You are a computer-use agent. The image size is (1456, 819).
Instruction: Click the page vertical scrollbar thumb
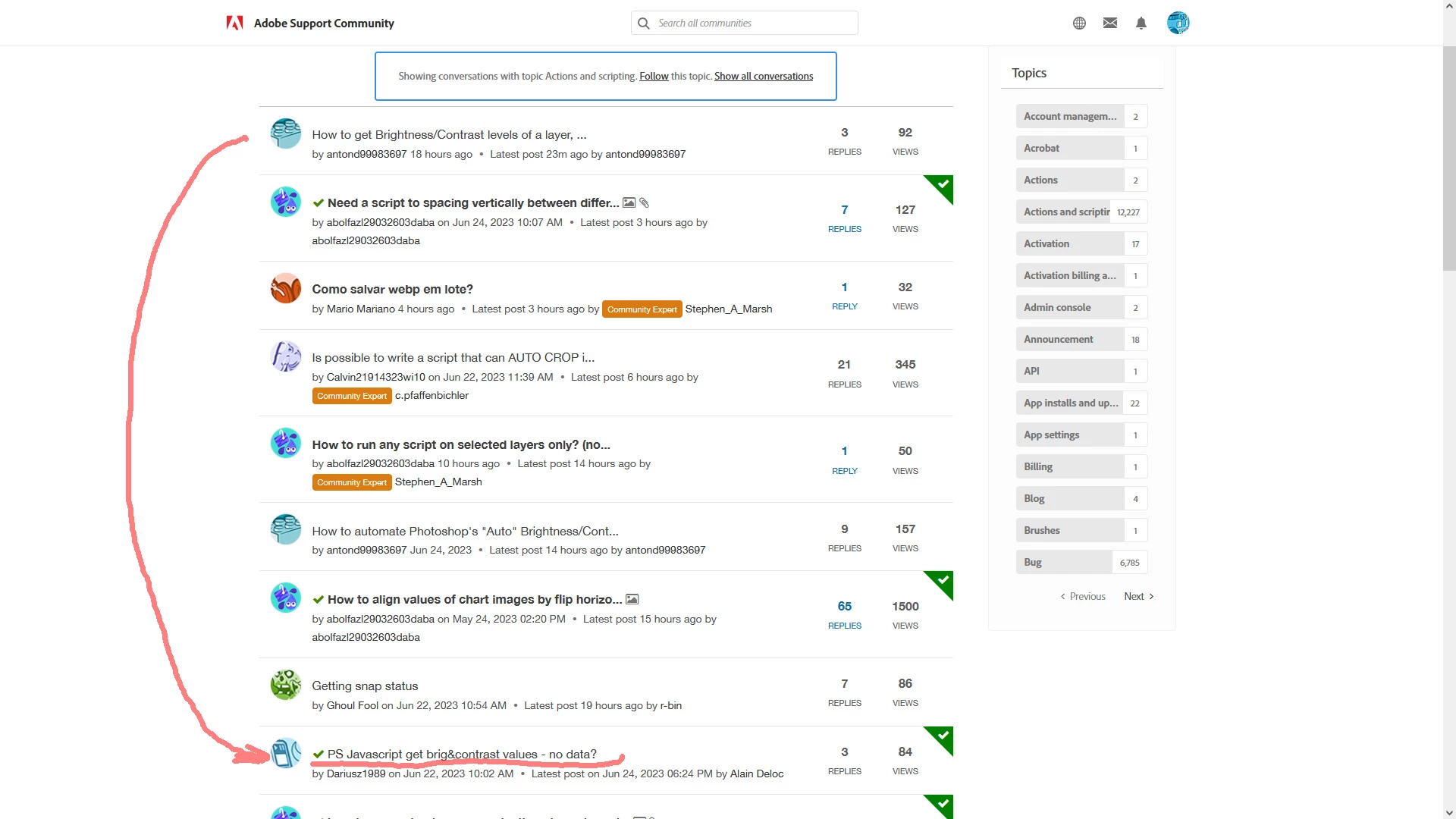(1449, 158)
